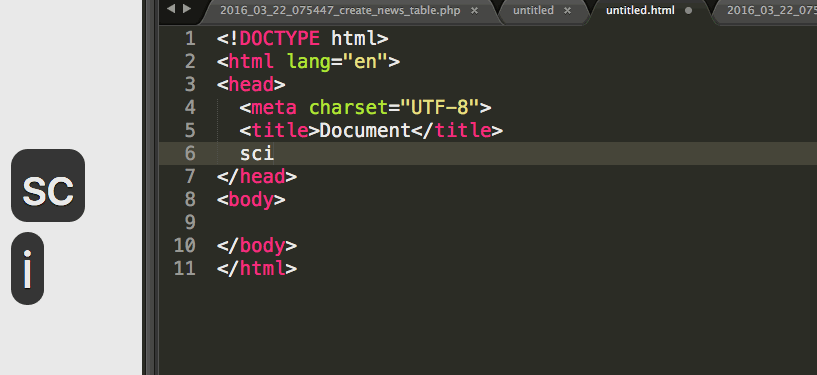Close the create_news_table.php tab
The height and width of the screenshot is (375, 817).
click(x=474, y=10)
